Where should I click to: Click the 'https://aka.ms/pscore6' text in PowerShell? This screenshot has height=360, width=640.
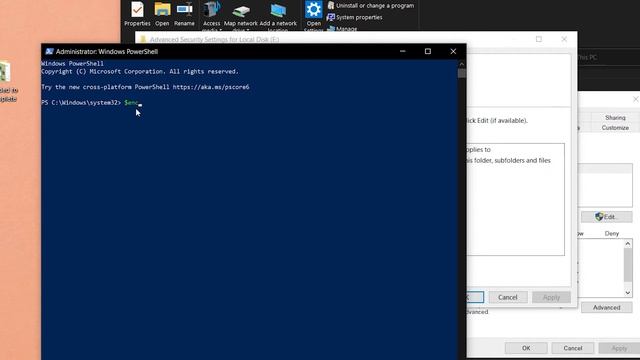point(211,87)
